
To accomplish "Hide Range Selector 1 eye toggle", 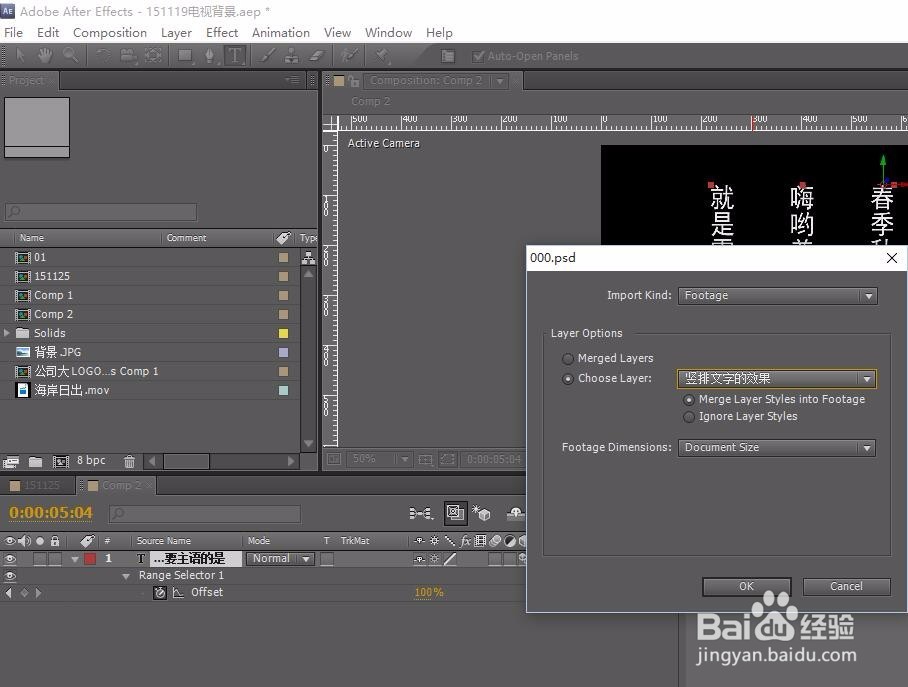I will tap(10, 576).
